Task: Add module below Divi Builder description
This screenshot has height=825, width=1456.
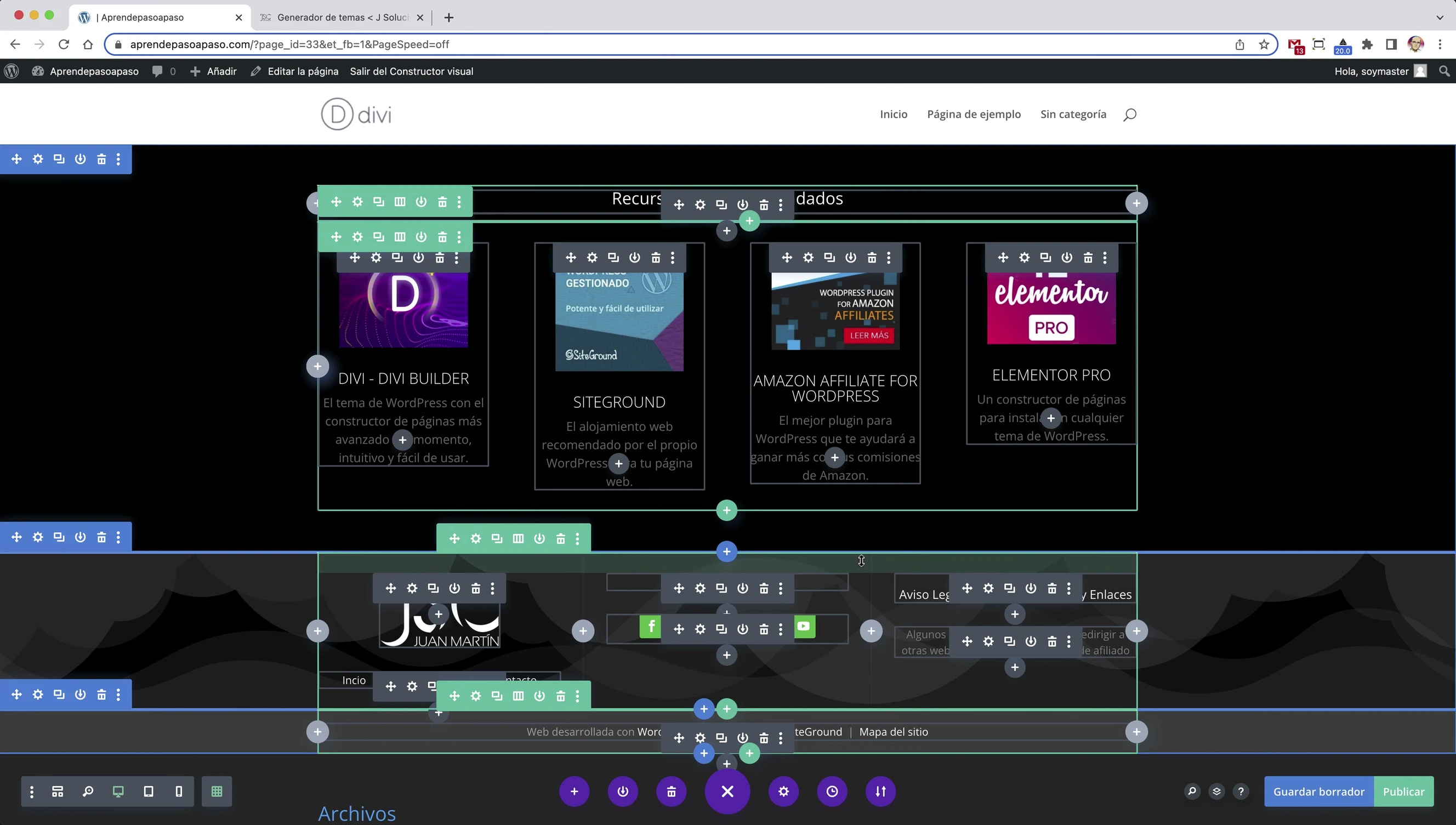Action: [402, 440]
